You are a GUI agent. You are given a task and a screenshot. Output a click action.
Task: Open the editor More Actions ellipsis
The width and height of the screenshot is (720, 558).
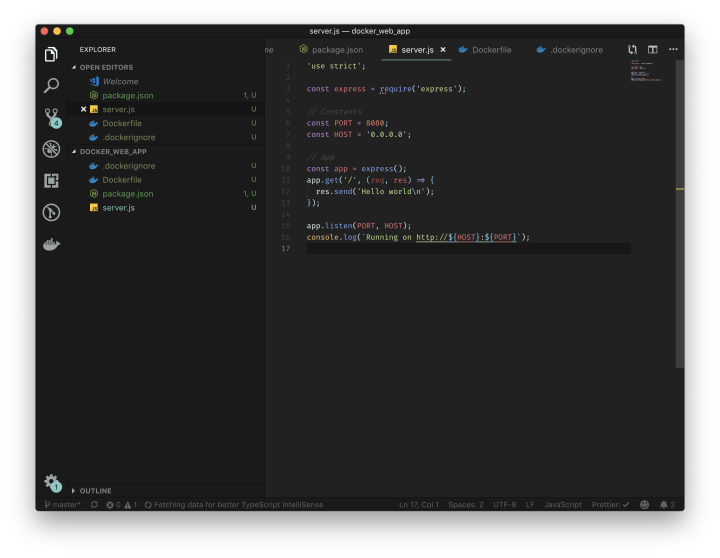click(673, 49)
